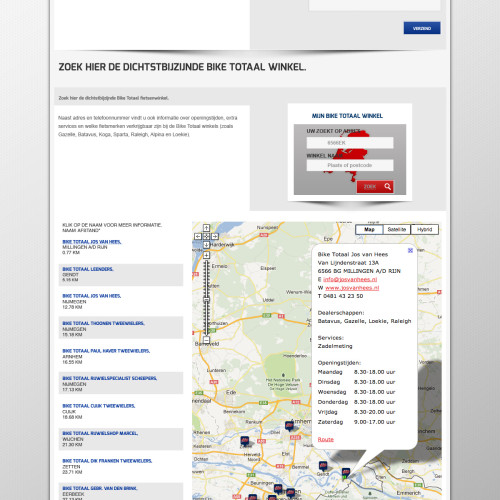Open the Route link in the info bubble
Image resolution: width=500 pixels, height=500 pixels.
point(326,439)
